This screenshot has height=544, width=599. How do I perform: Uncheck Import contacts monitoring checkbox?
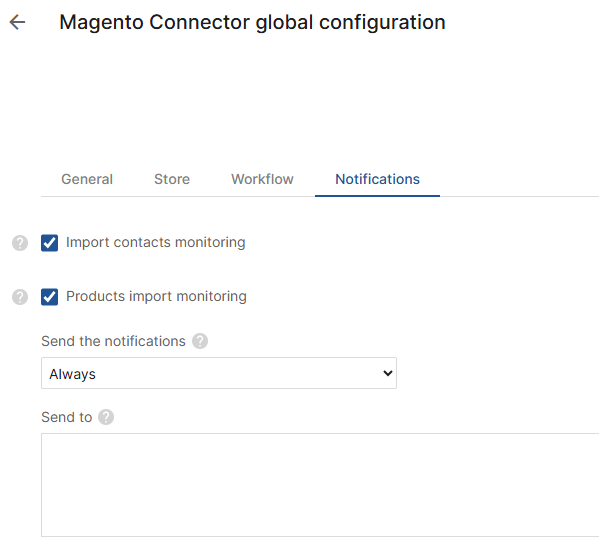coord(50,243)
